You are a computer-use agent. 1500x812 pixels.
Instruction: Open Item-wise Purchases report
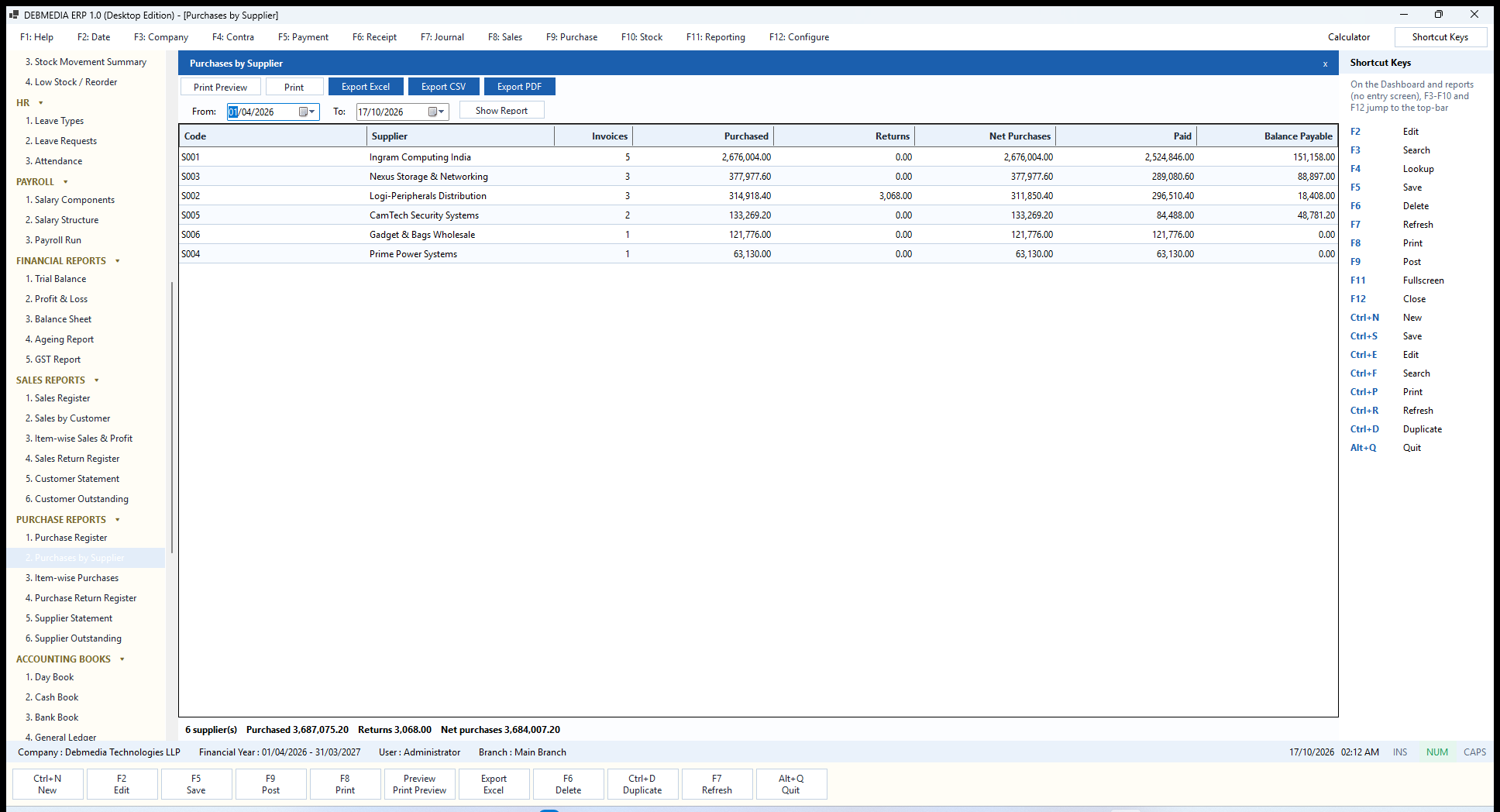tap(72, 578)
